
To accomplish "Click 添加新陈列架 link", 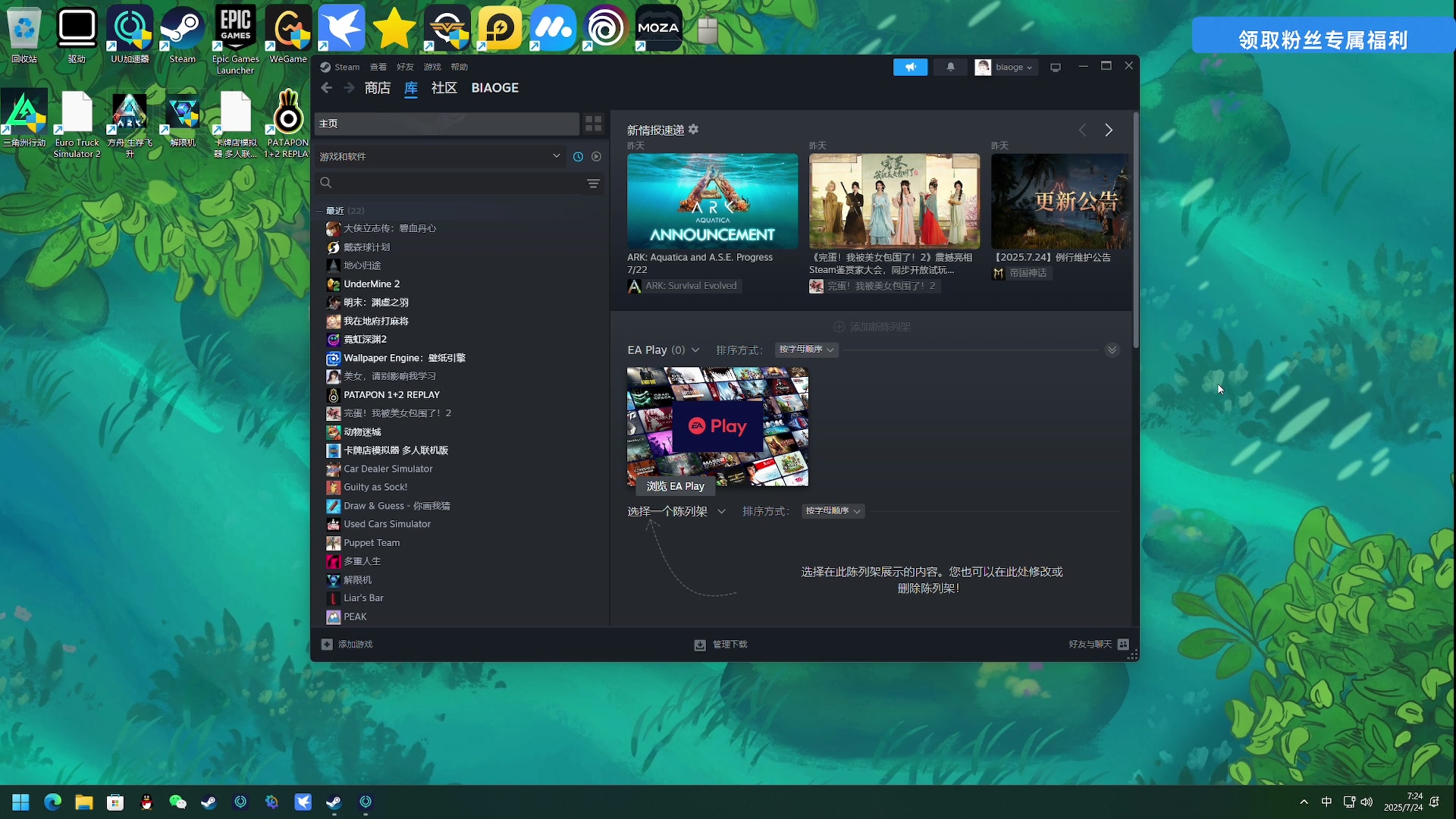I will 872,327.
